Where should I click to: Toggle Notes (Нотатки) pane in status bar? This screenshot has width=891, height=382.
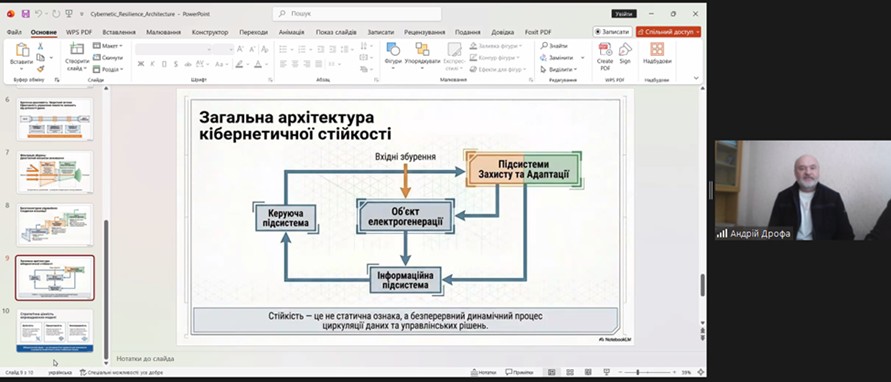point(484,372)
